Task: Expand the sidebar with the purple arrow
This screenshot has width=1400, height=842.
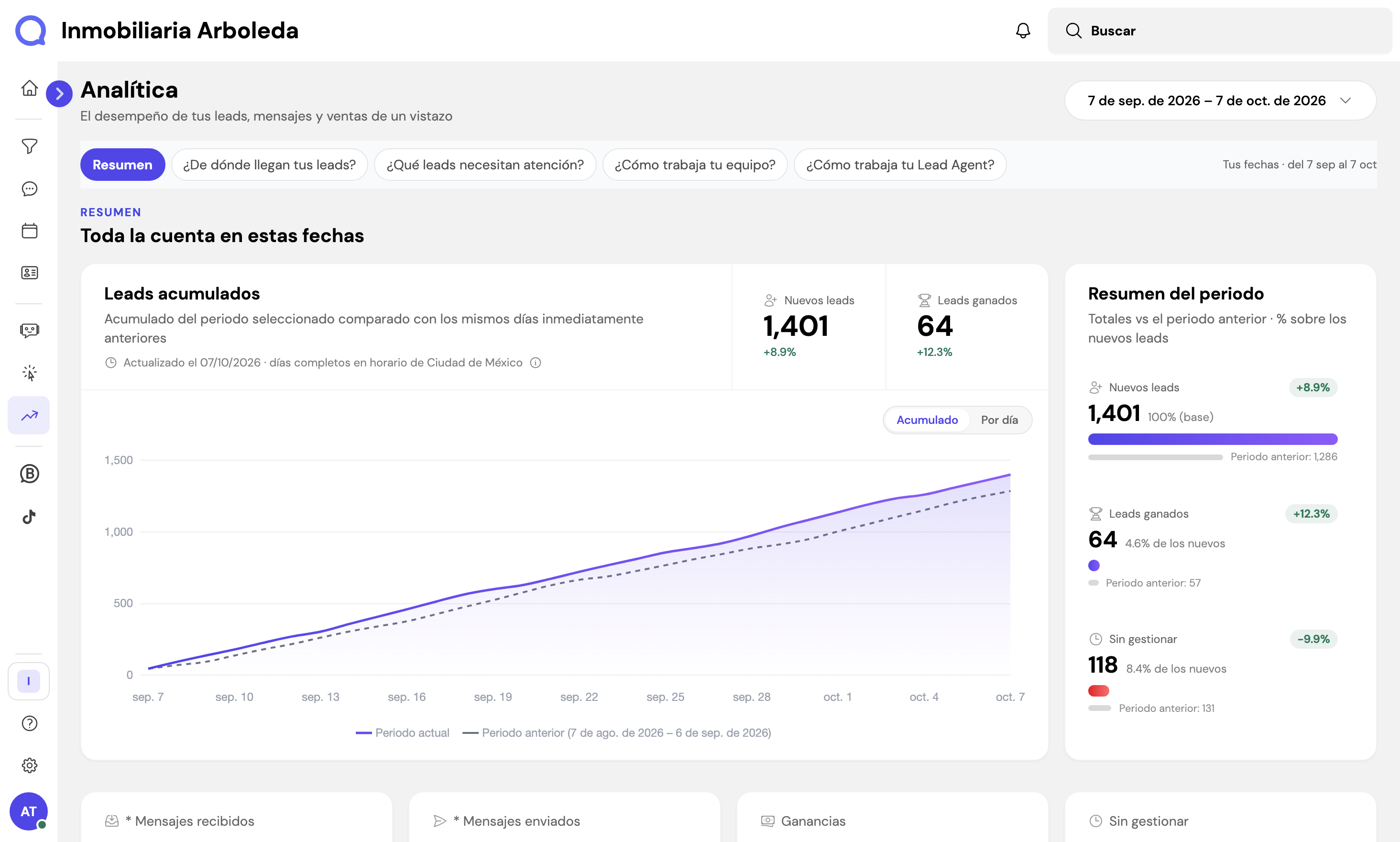Action: 59,94
